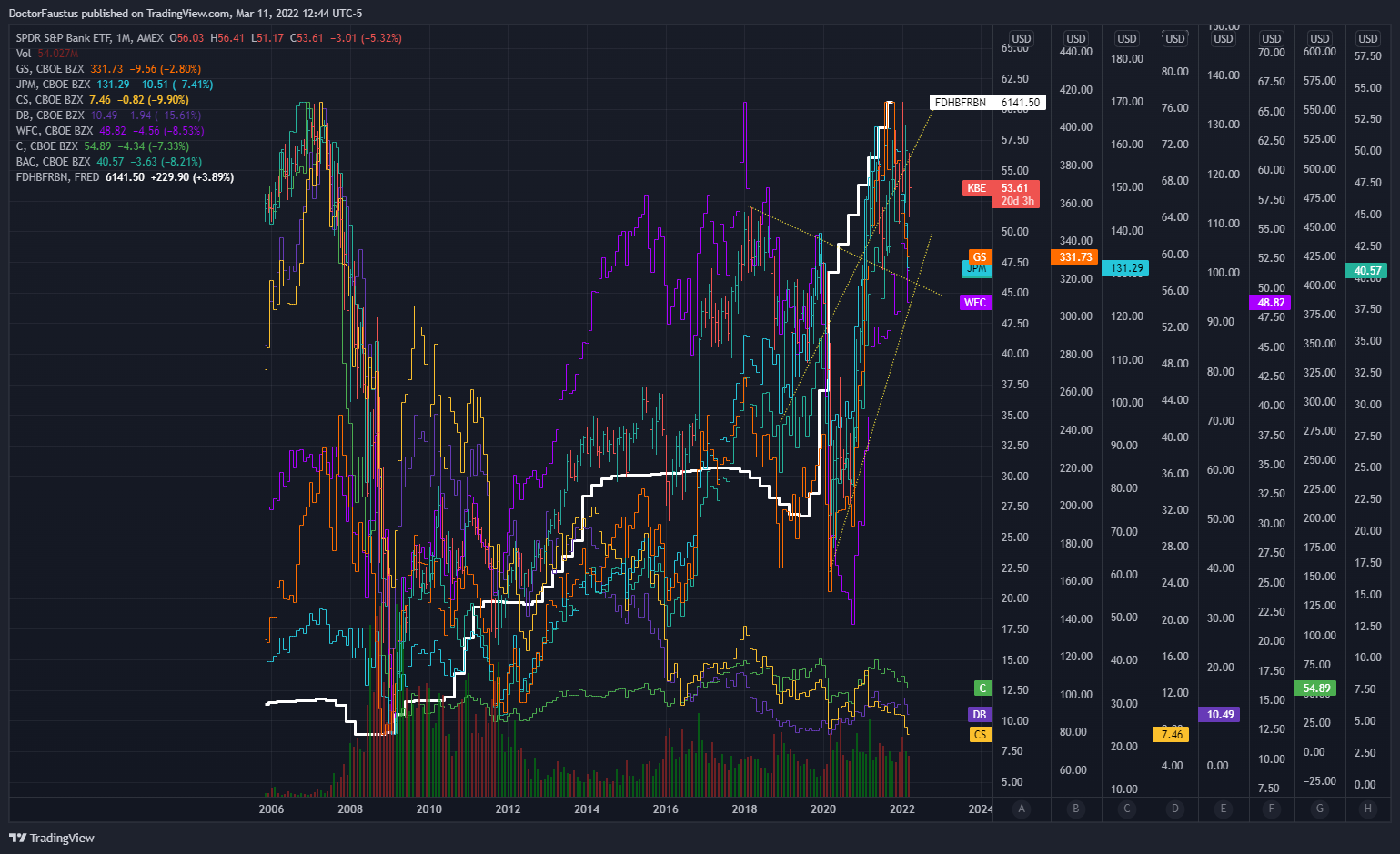The width and height of the screenshot is (1400, 854).
Task: Click the violet DB symbol label
Action: [x=980, y=715]
